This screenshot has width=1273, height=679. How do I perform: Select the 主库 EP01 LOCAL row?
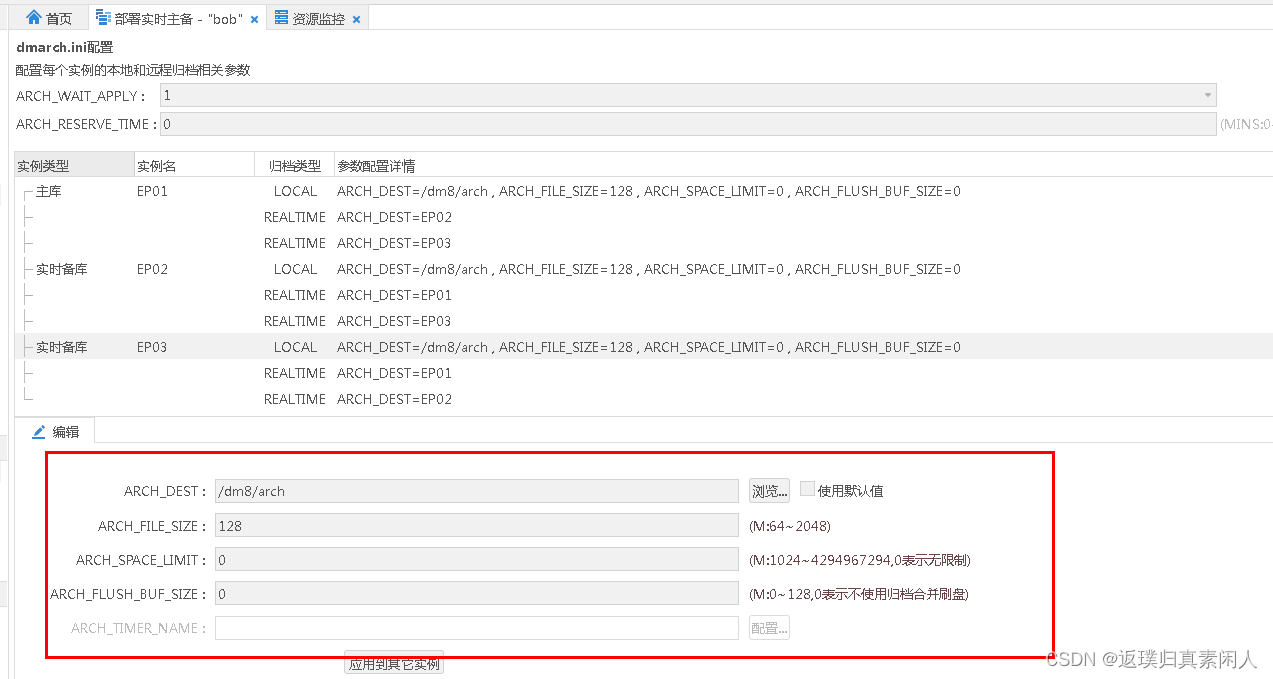(x=644, y=191)
